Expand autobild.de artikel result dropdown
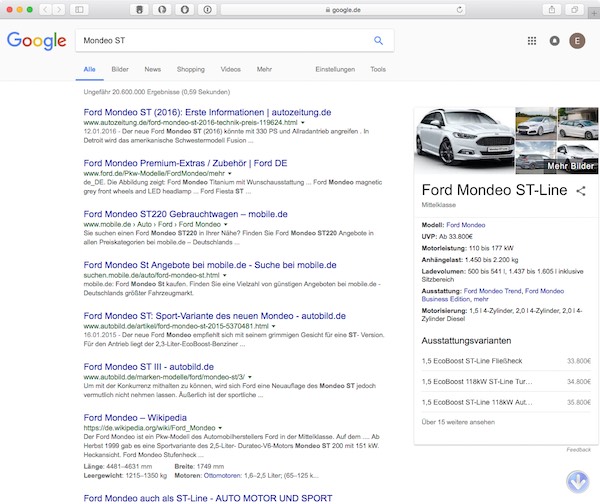This screenshot has width=600, height=504. coord(273,326)
